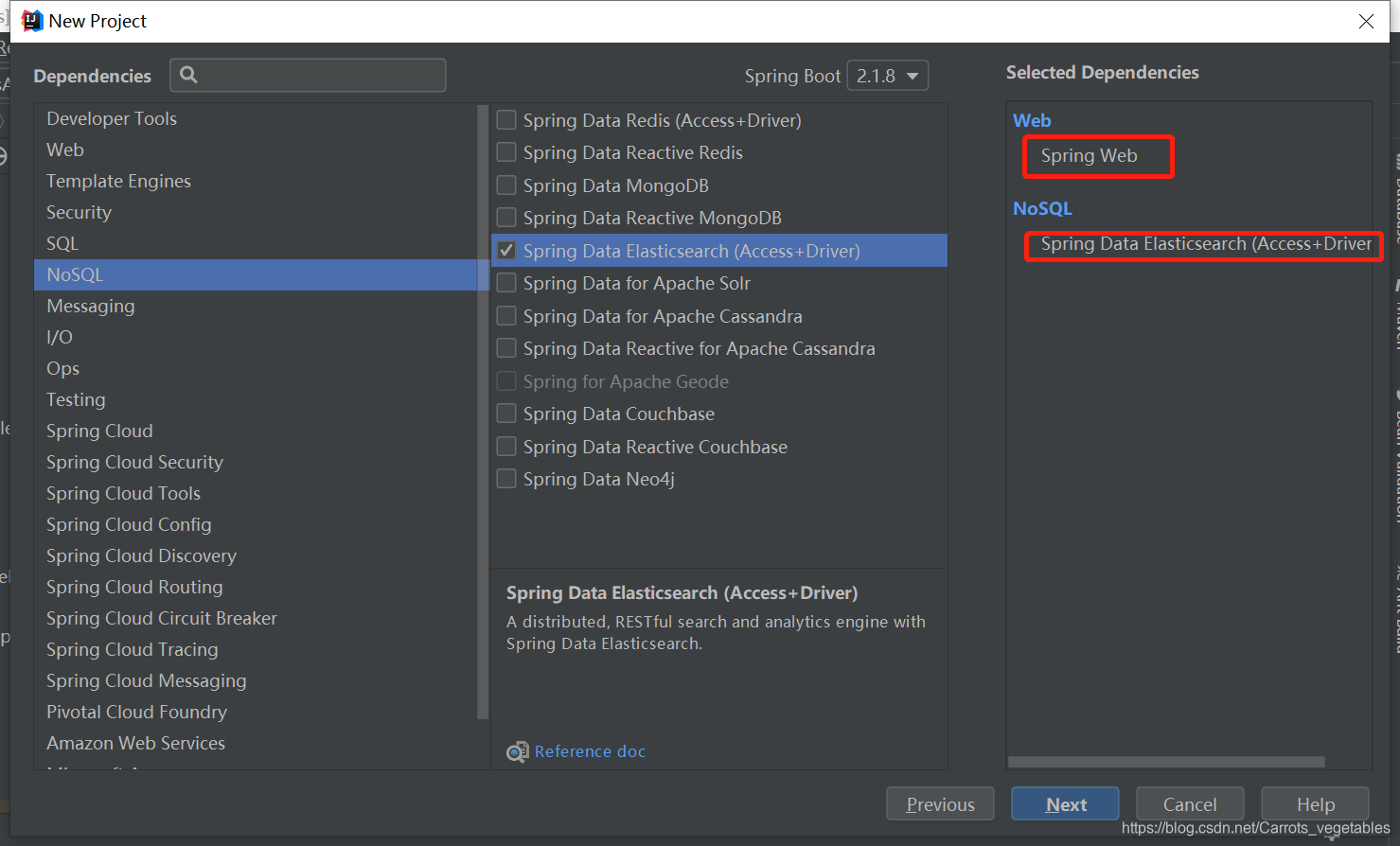Image resolution: width=1400 pixels, height=846 pixels.
Task: Select Amazon Web Services category
Action: coord(256,743)
